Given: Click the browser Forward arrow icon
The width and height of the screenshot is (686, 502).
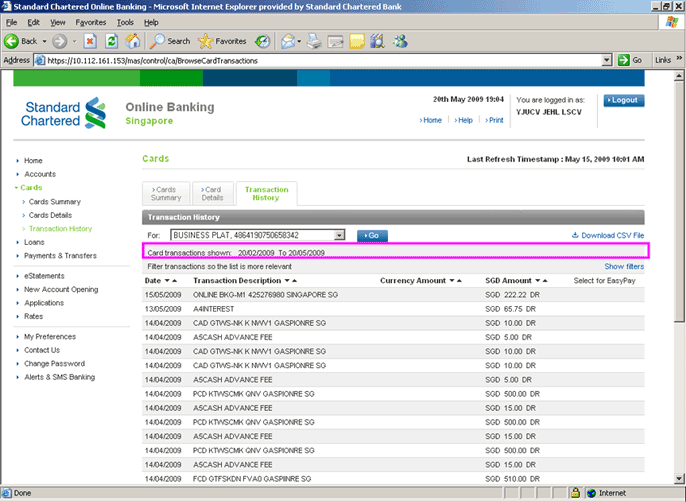Looking at the screenshot, I should (60, 41).
